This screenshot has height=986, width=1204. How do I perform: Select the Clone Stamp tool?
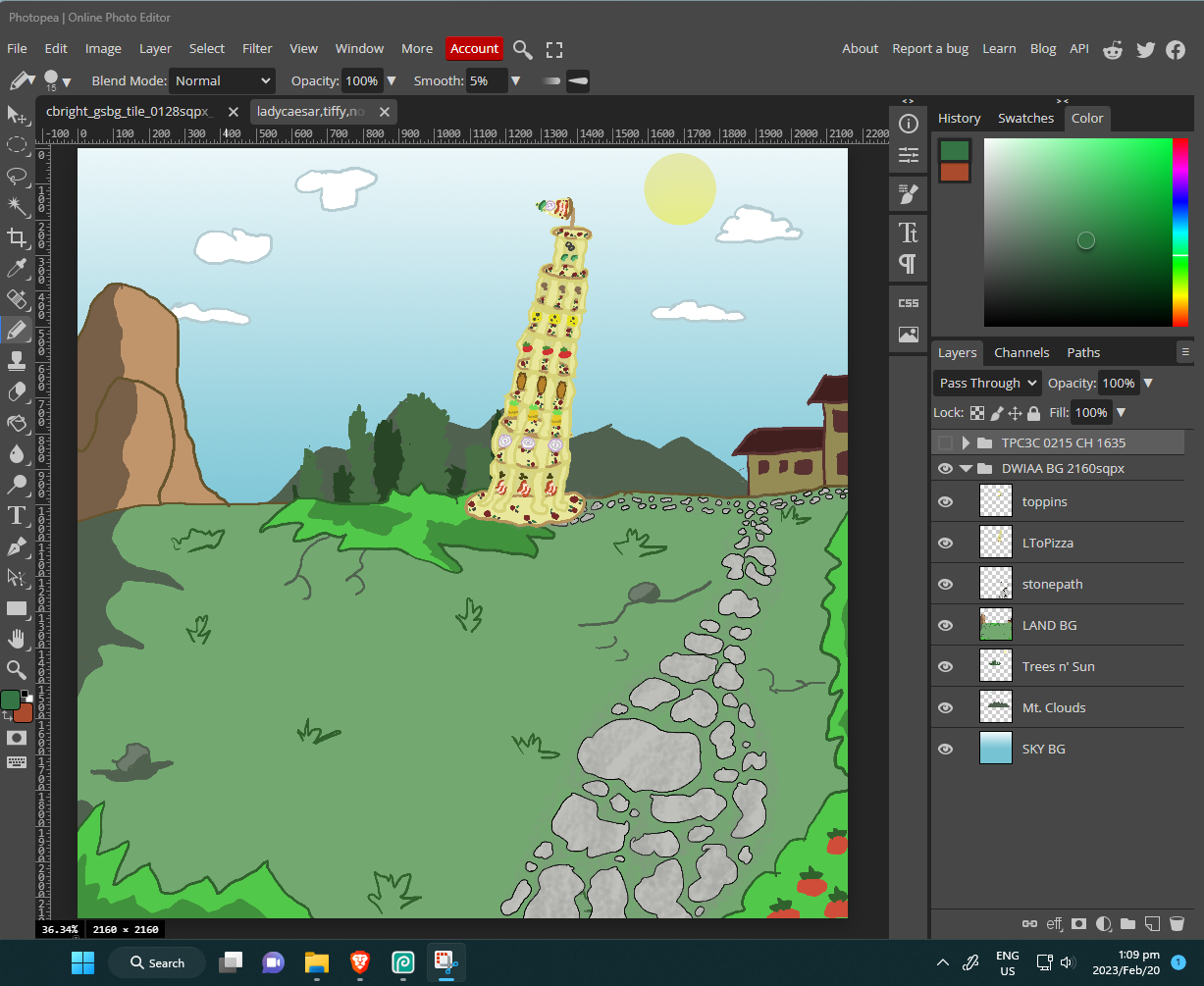coord(17,360)
